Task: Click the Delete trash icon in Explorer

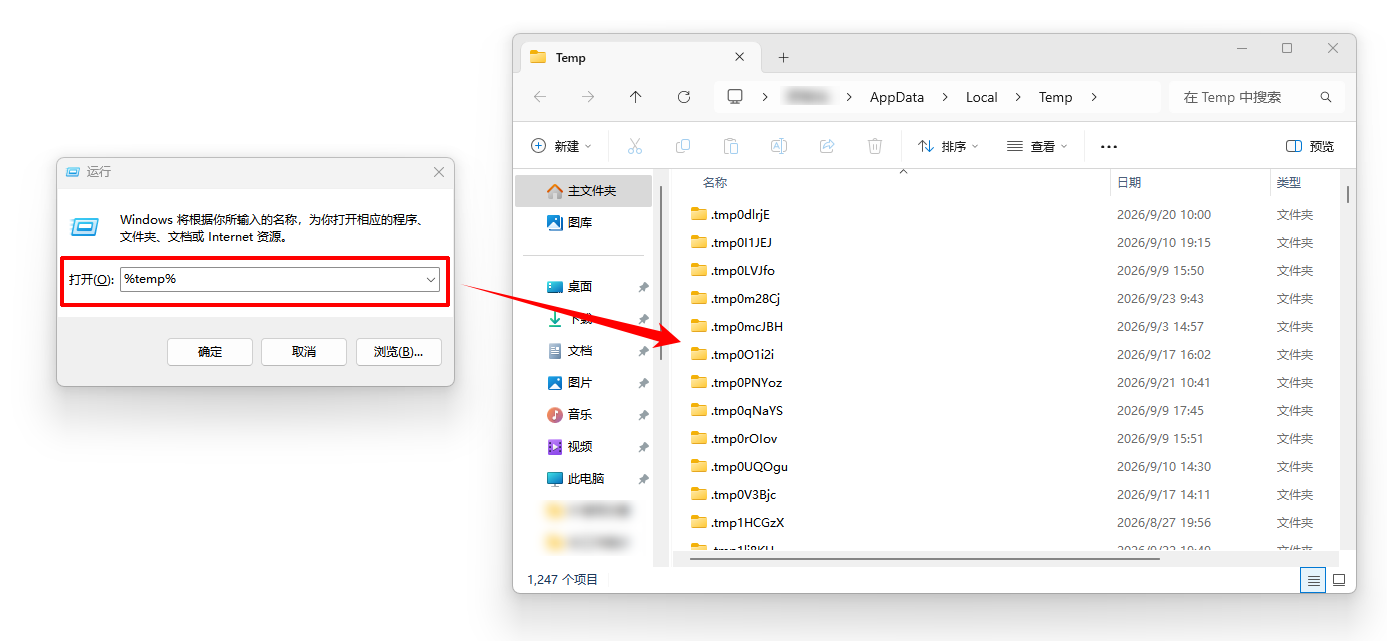Action: [x=875, y=146]
